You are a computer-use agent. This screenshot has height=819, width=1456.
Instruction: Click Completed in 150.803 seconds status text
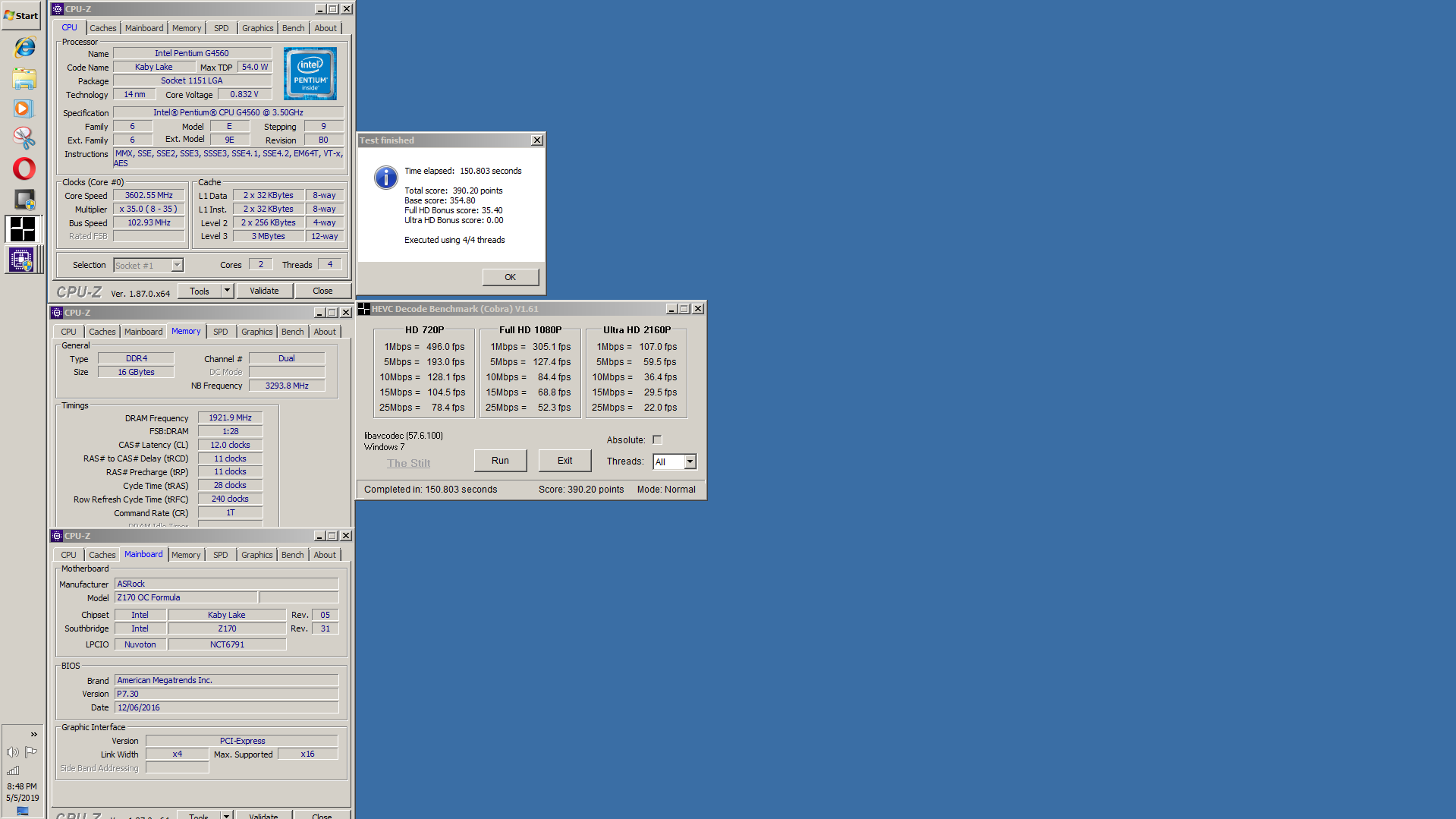pos(430,490)
